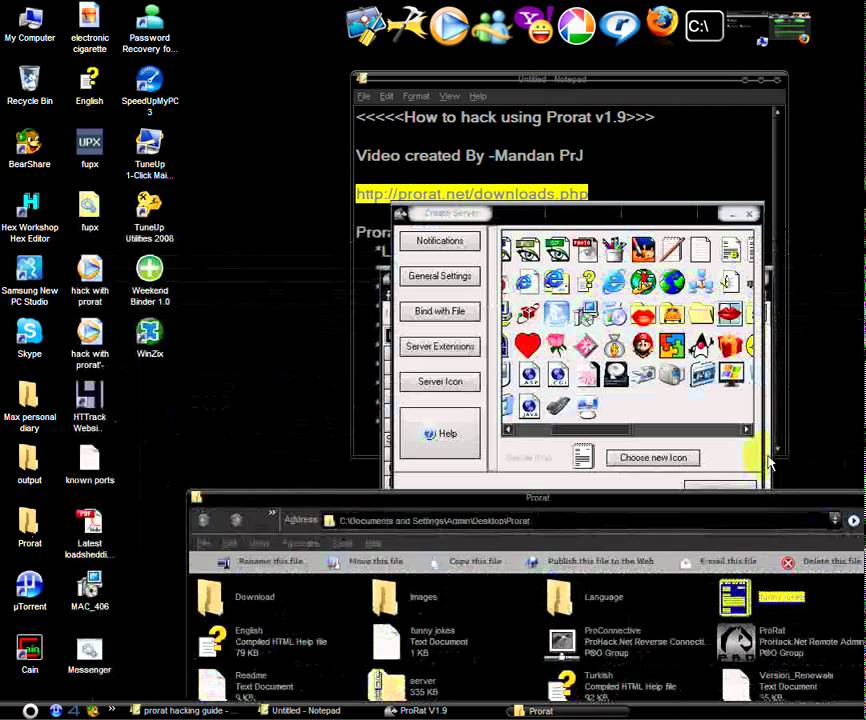Click the Go arrow beside address bar
Viewport: 866px width, 720px height.
pos(853,520)
